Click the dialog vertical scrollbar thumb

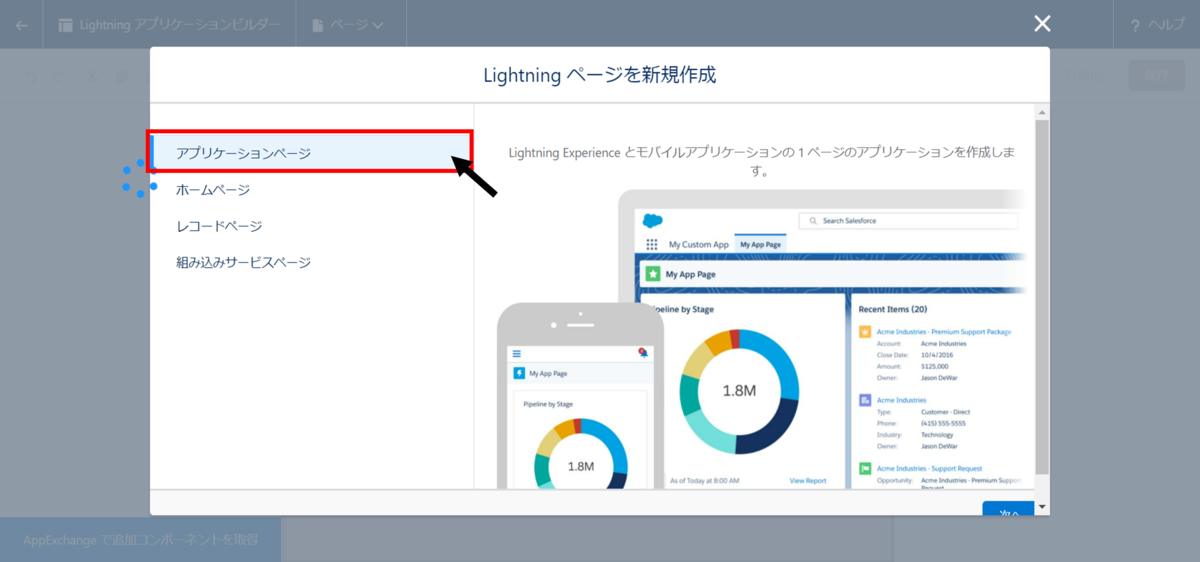[x=1042, y=297]
